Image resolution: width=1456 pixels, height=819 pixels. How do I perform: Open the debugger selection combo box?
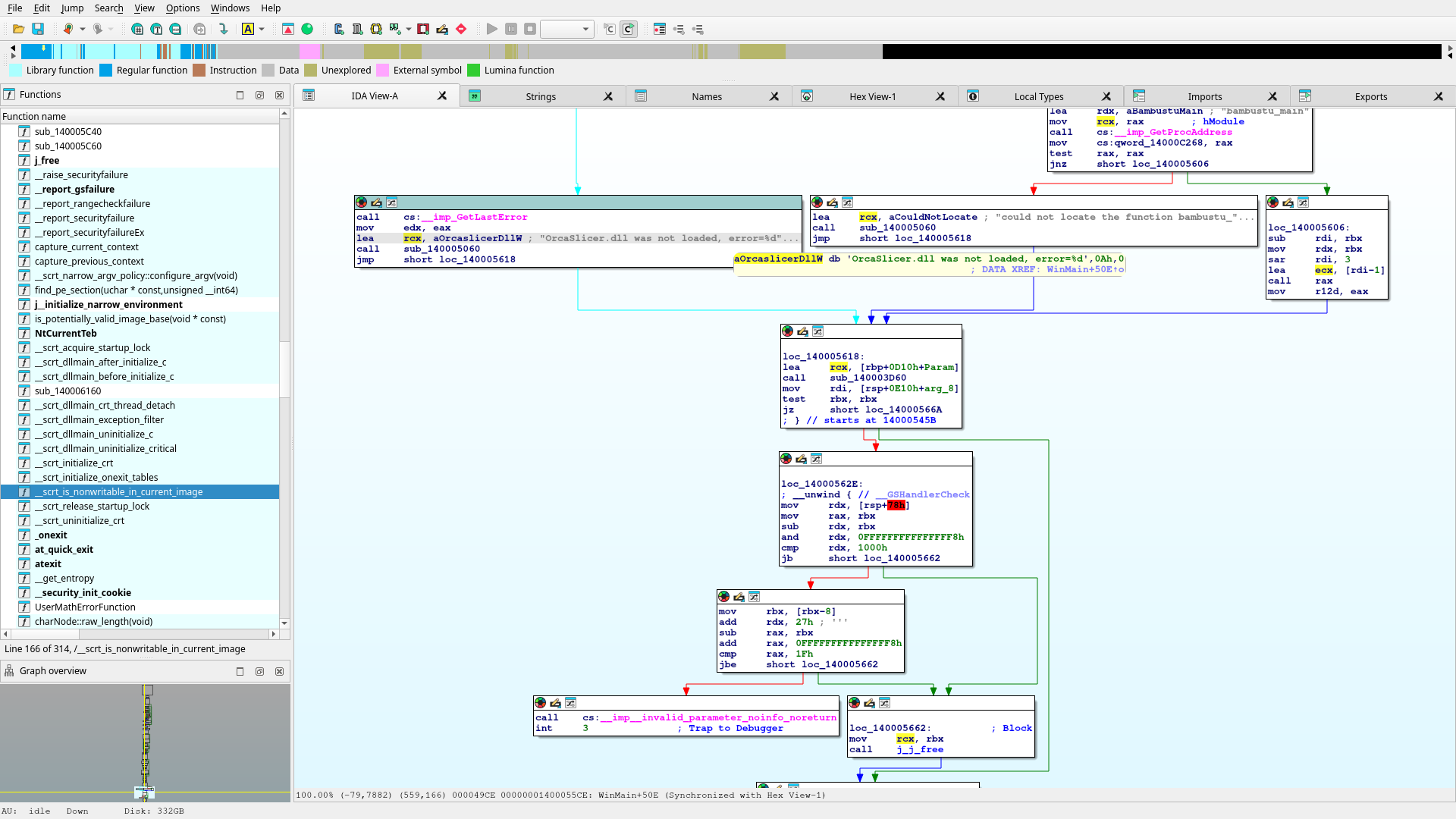tap(566, 29)
